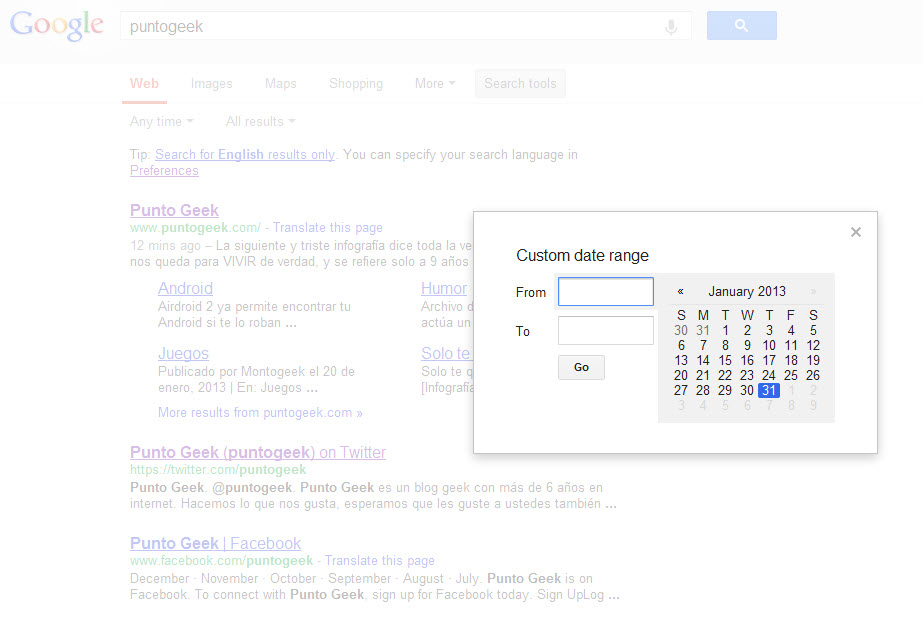Switch to the Shopping tab
Image resolution: width=922 pixels, height=620 pixels.
click(x=356, y=84)
